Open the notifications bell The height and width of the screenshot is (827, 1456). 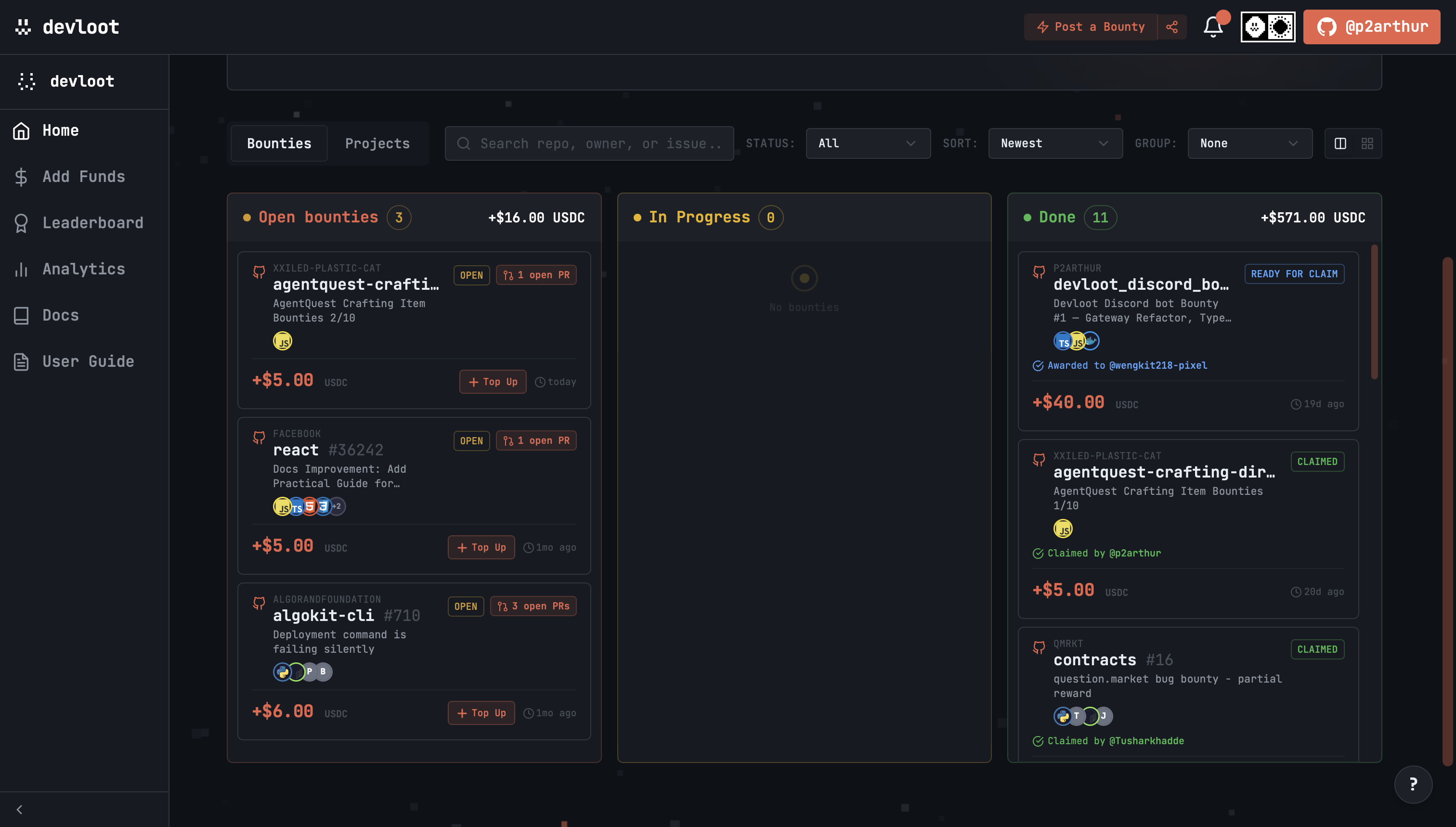coord(1213,26)
